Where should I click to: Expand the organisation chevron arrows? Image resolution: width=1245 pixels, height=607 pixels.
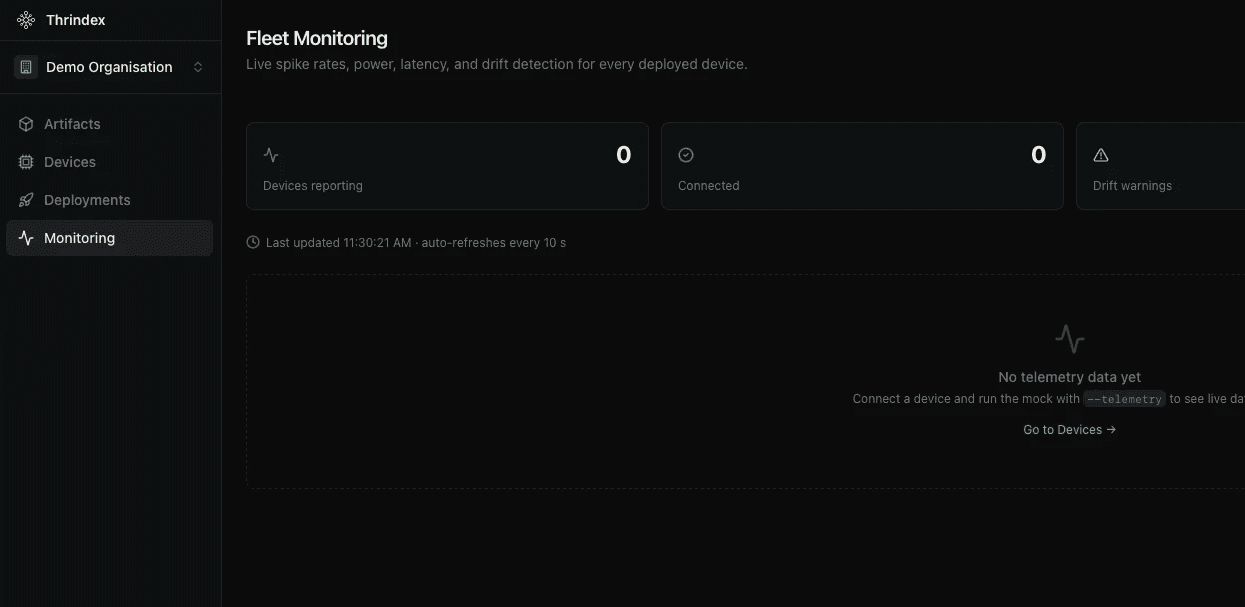coord(198,67)
